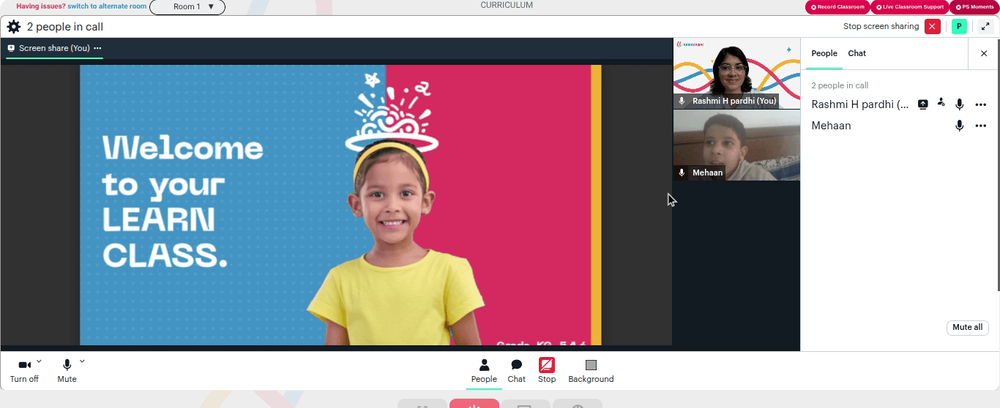The width and height of the screenshot is (1000, 408).
Task: Follow the switch to alternate room link
Action: (x=107, y=6)
